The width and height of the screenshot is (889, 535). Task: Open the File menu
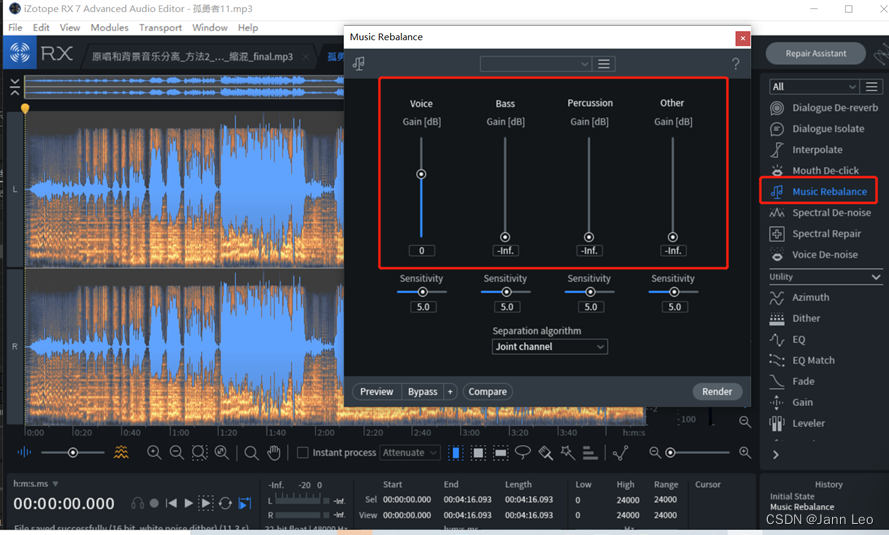pyautogui.click(x=15, y=28)
